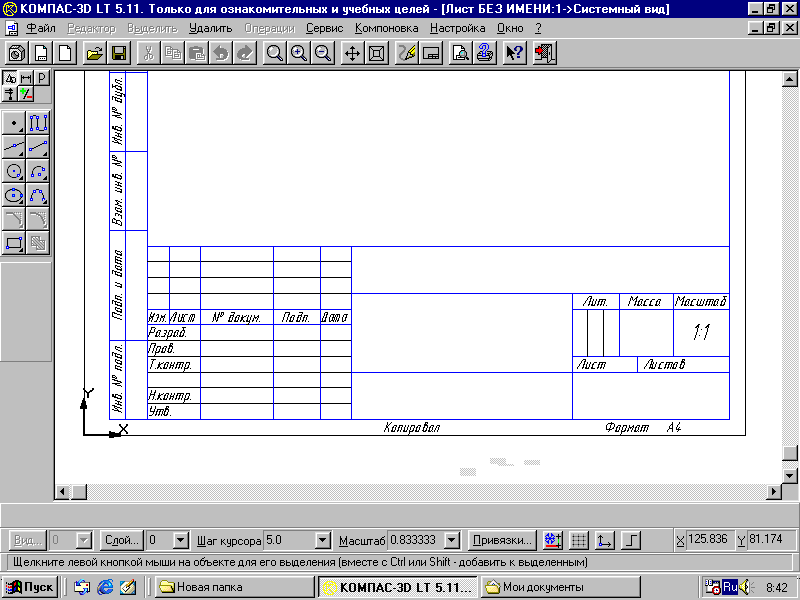
Task: Switch to the measurement panel page
Action: click(10, 94)
